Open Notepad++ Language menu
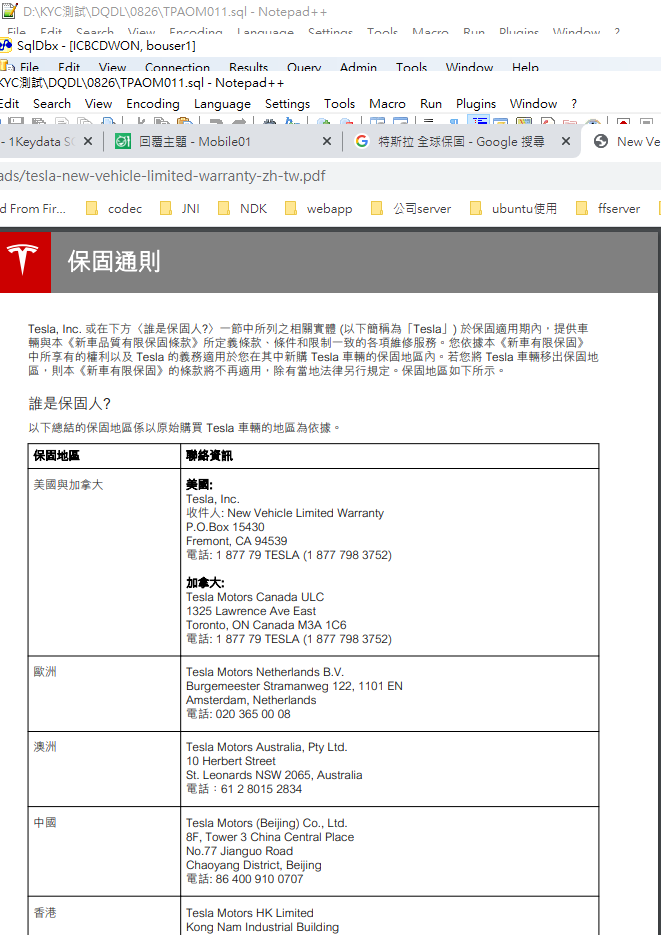 pos(222,104)
